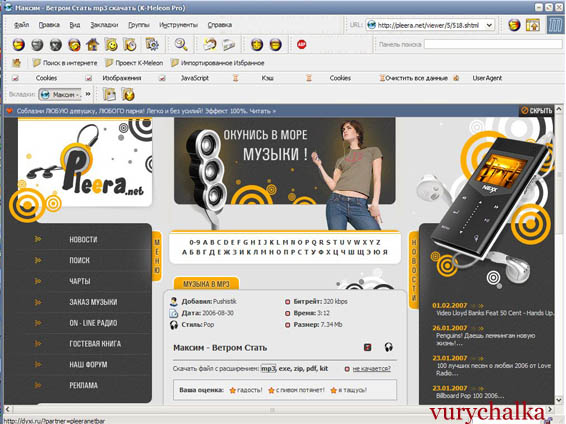
Task: Click the СКРЫТЬ button on the ad bar
Action: (537, 111)
